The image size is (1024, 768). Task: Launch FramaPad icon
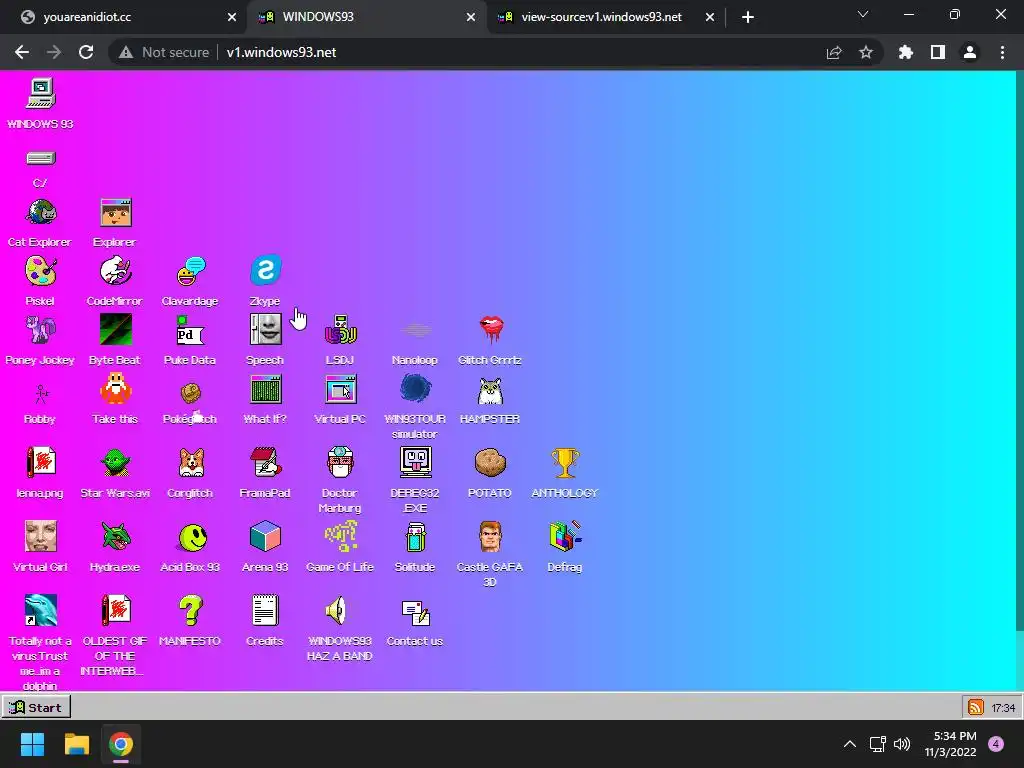pyautogui.click(x=265, y=462)
